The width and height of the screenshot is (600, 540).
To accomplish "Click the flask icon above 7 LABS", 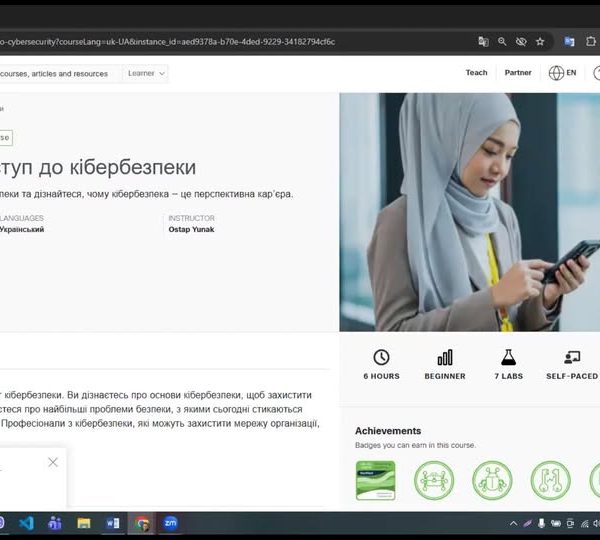I will [509, 357].
